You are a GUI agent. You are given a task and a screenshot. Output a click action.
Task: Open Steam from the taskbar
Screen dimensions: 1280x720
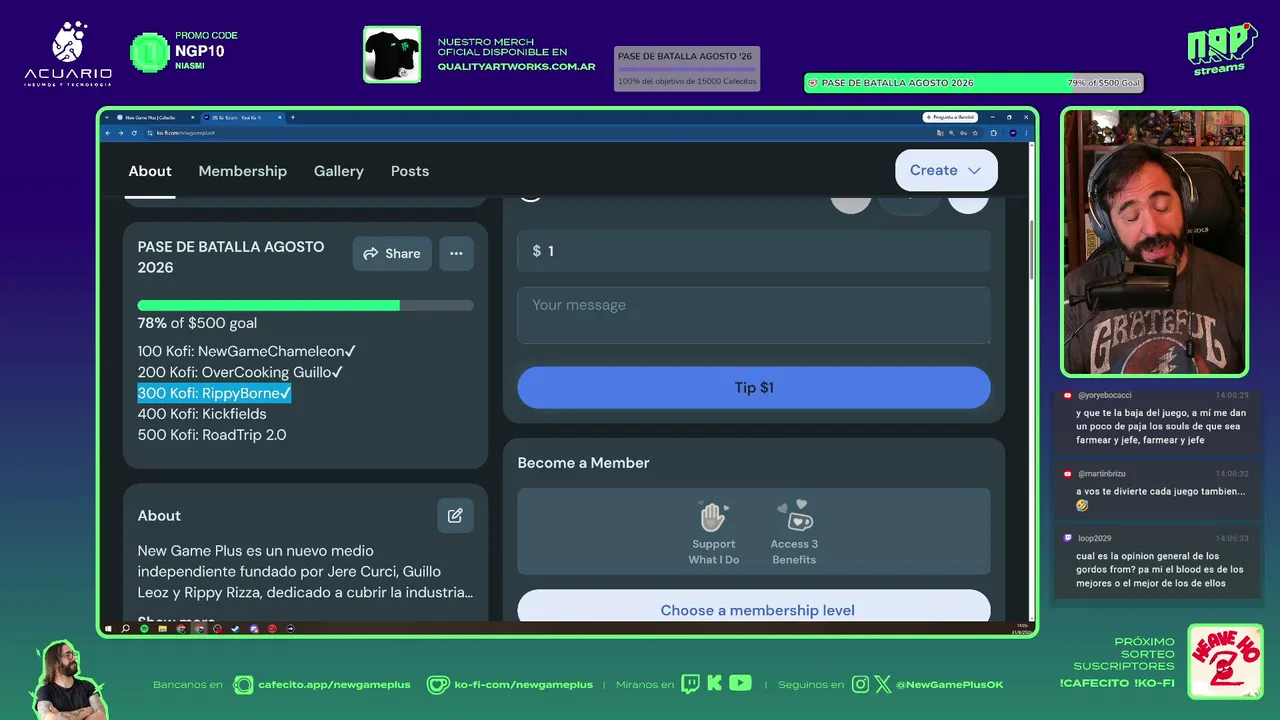(235, 629)
